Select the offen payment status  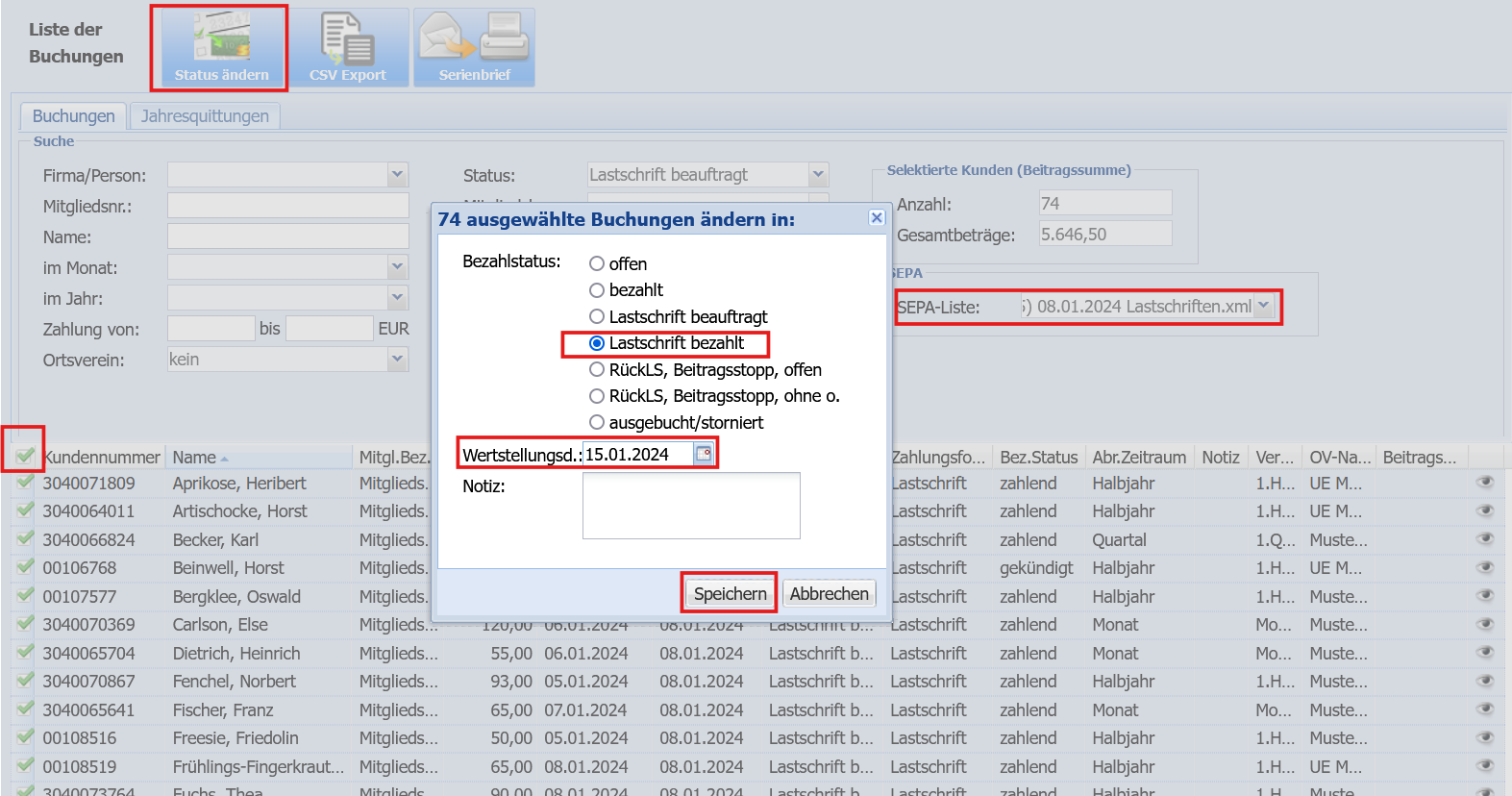click(597, 263)
